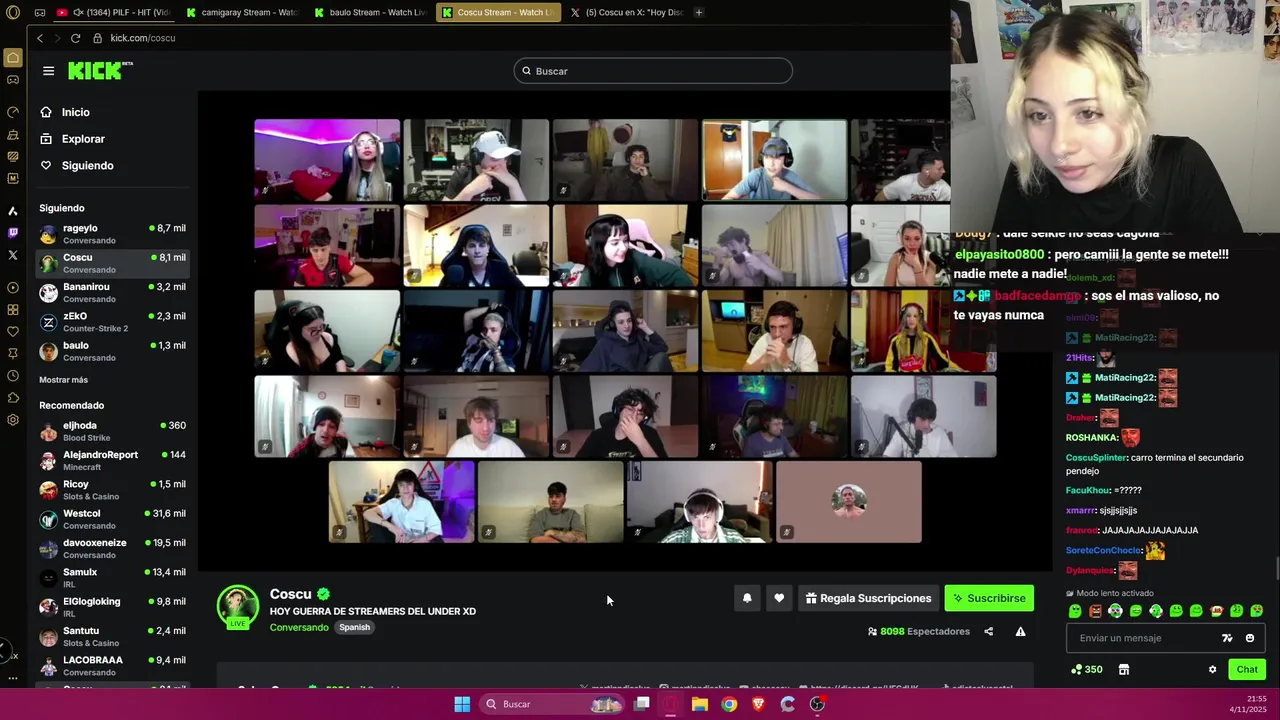Go to Inicio in sidebar
Screen dimensions: 1280x720
coord(76,112)
